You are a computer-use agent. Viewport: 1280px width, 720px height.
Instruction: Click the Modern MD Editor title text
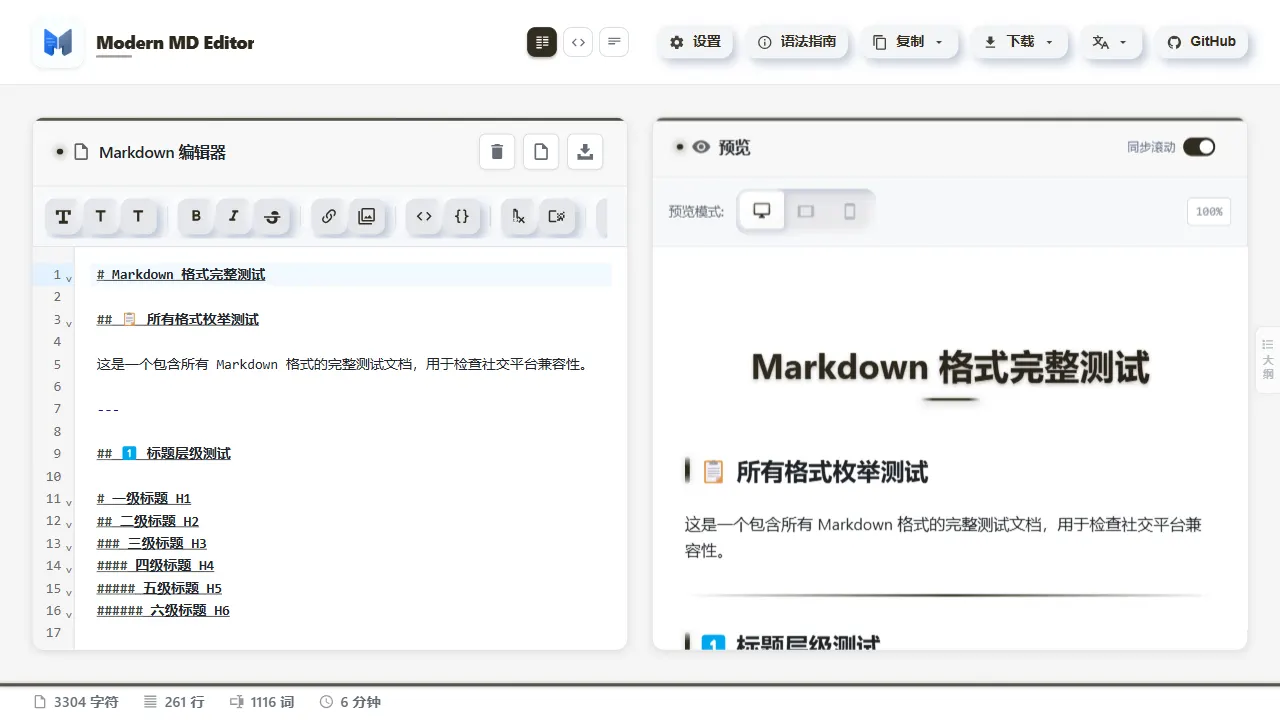click(175, 42)
